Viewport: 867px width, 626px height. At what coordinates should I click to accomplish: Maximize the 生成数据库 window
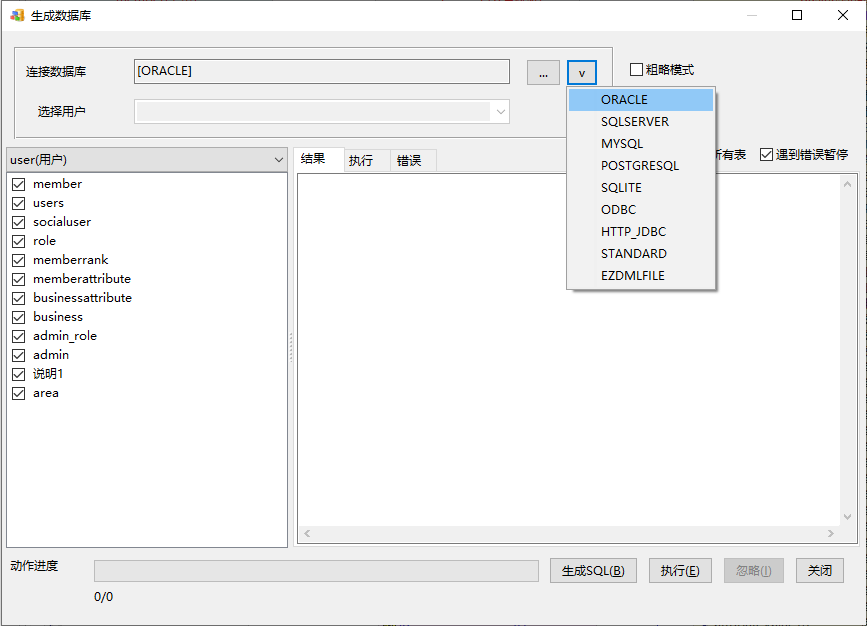[797, 15]
